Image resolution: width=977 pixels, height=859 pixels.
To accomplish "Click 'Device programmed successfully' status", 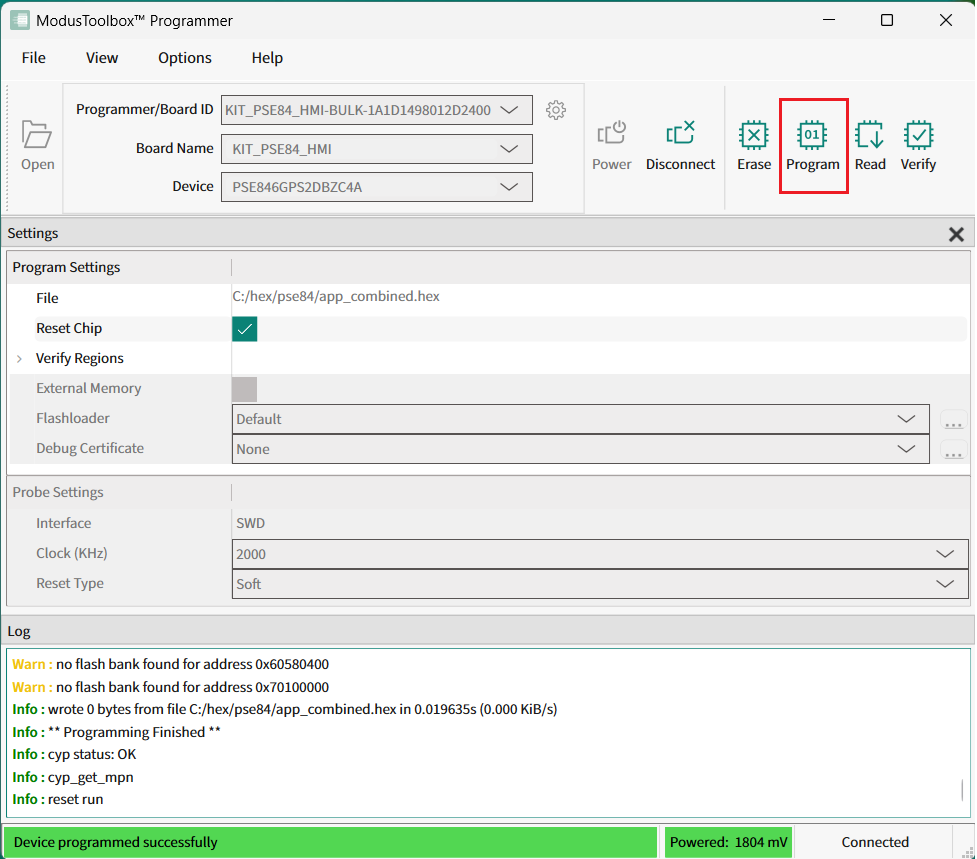I will 330,842.
